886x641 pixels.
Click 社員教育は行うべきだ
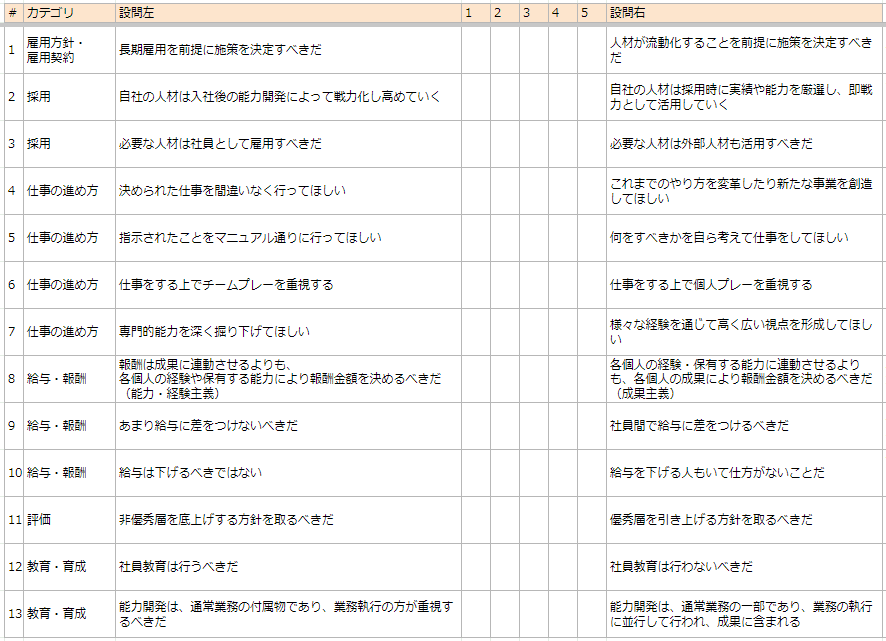pyautogui.click(x=288, y=566)
